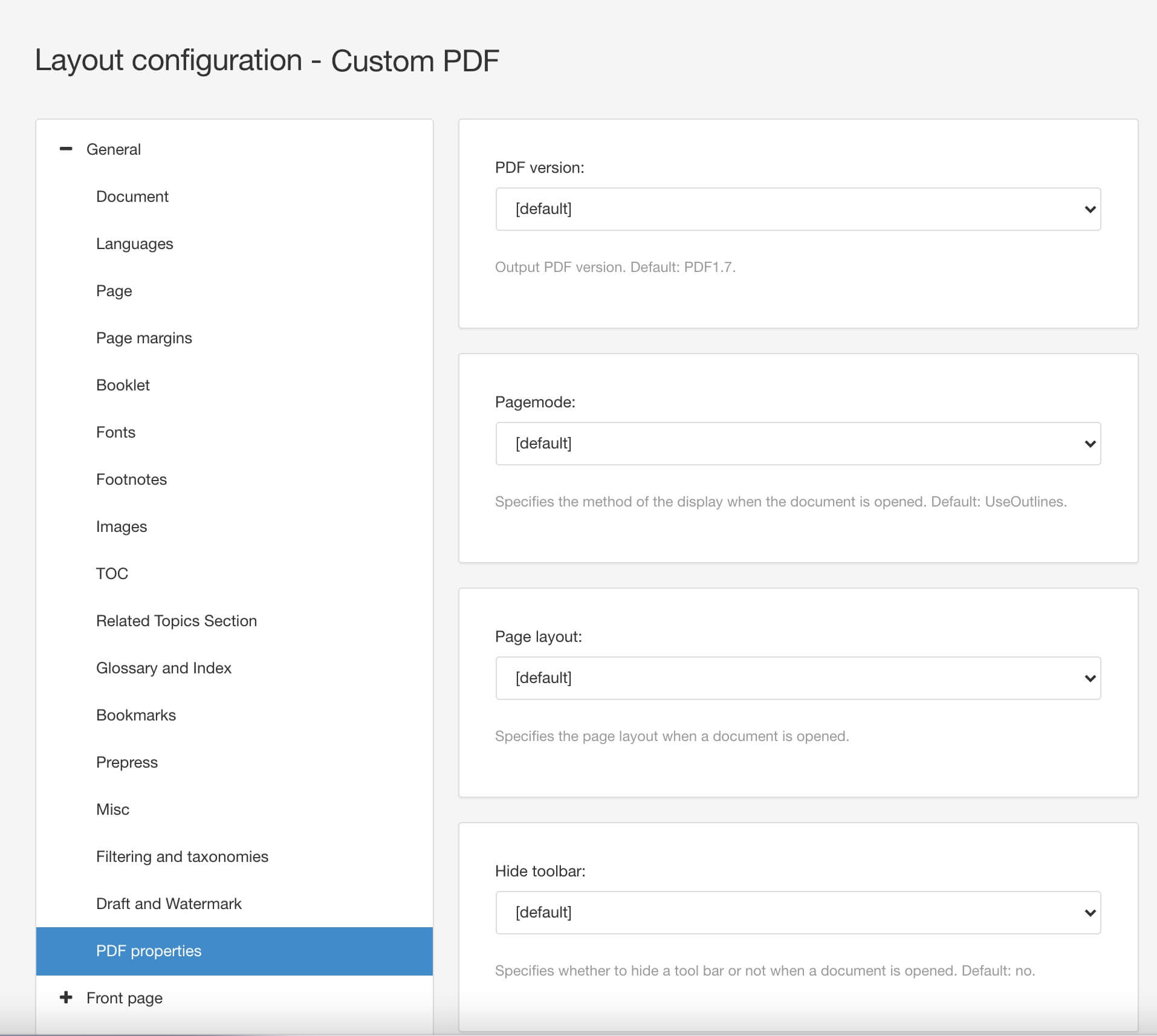Select Filtering and taxonomies

coord(182,856)
